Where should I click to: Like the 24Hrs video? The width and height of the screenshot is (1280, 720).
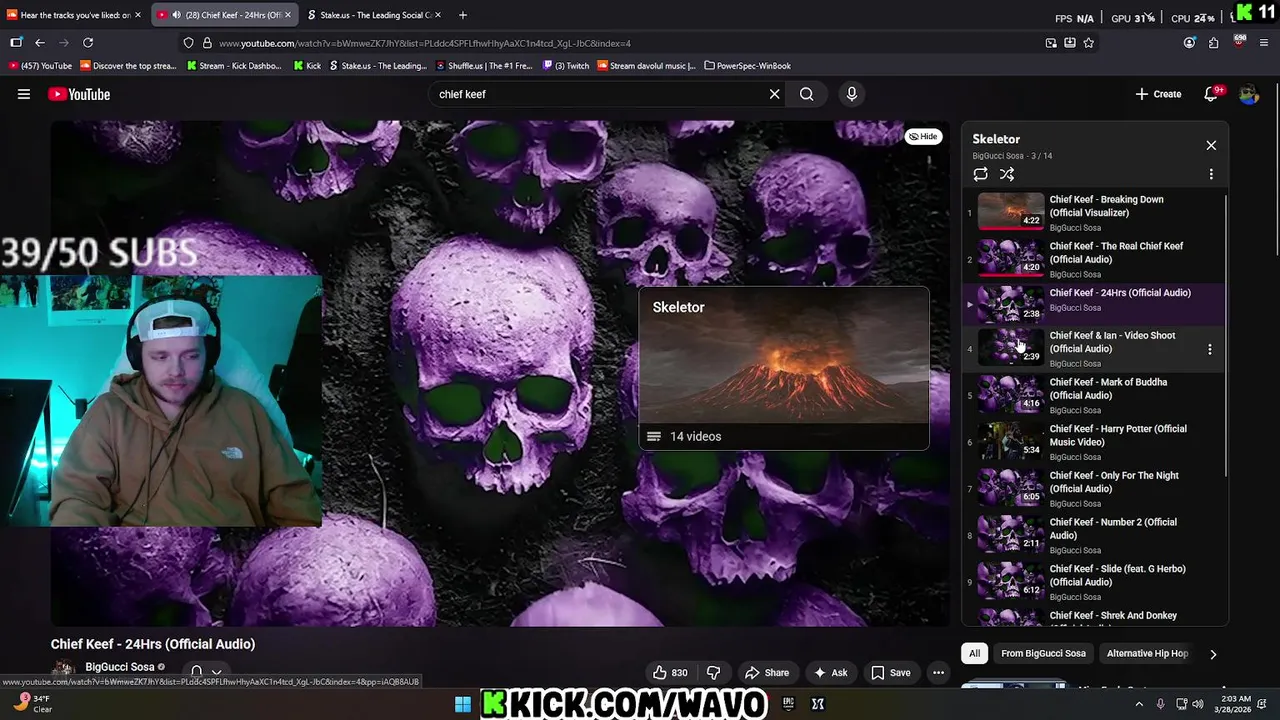coord(670,673)
